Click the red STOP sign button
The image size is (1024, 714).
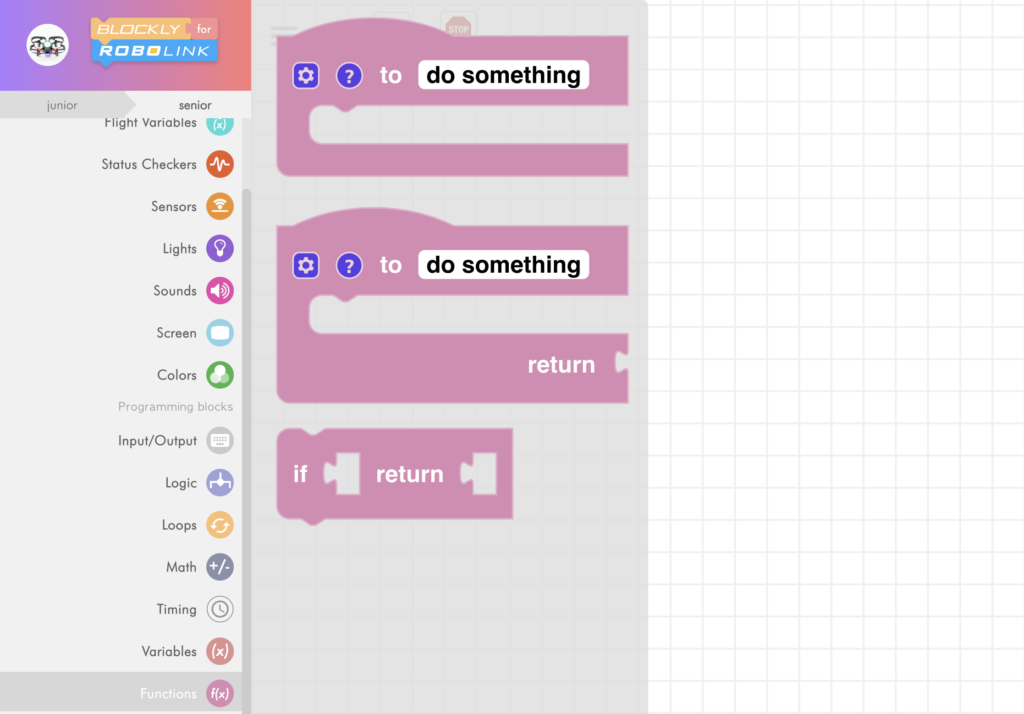click(x=458, y=27)
